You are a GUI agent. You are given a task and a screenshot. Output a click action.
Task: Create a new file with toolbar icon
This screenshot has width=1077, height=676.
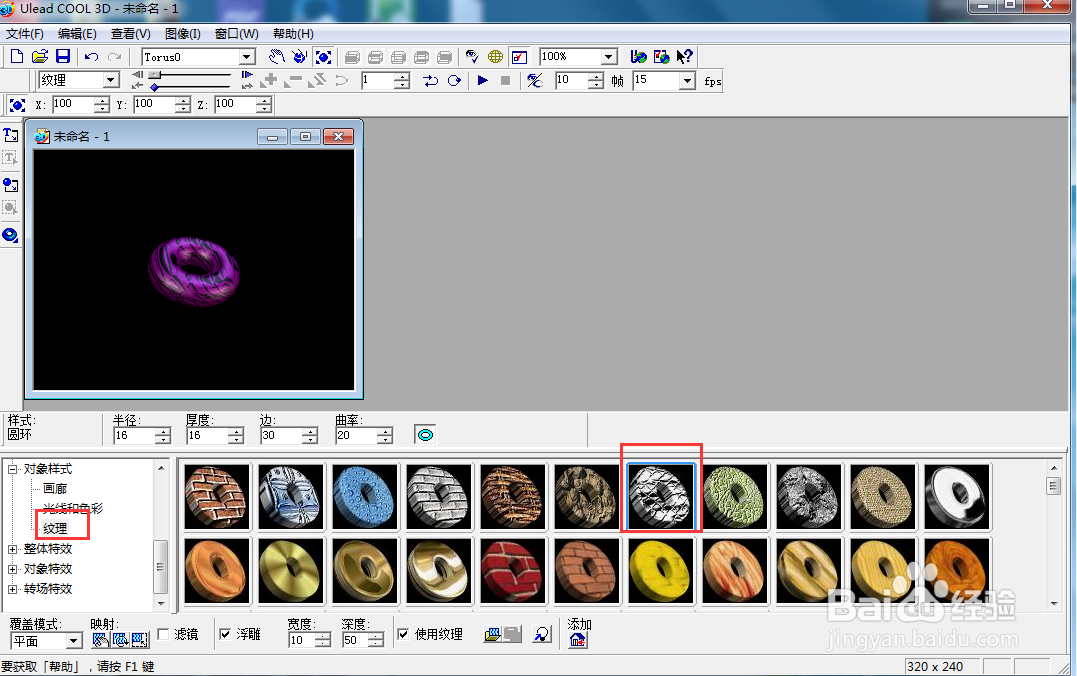[x=17, y=57]
